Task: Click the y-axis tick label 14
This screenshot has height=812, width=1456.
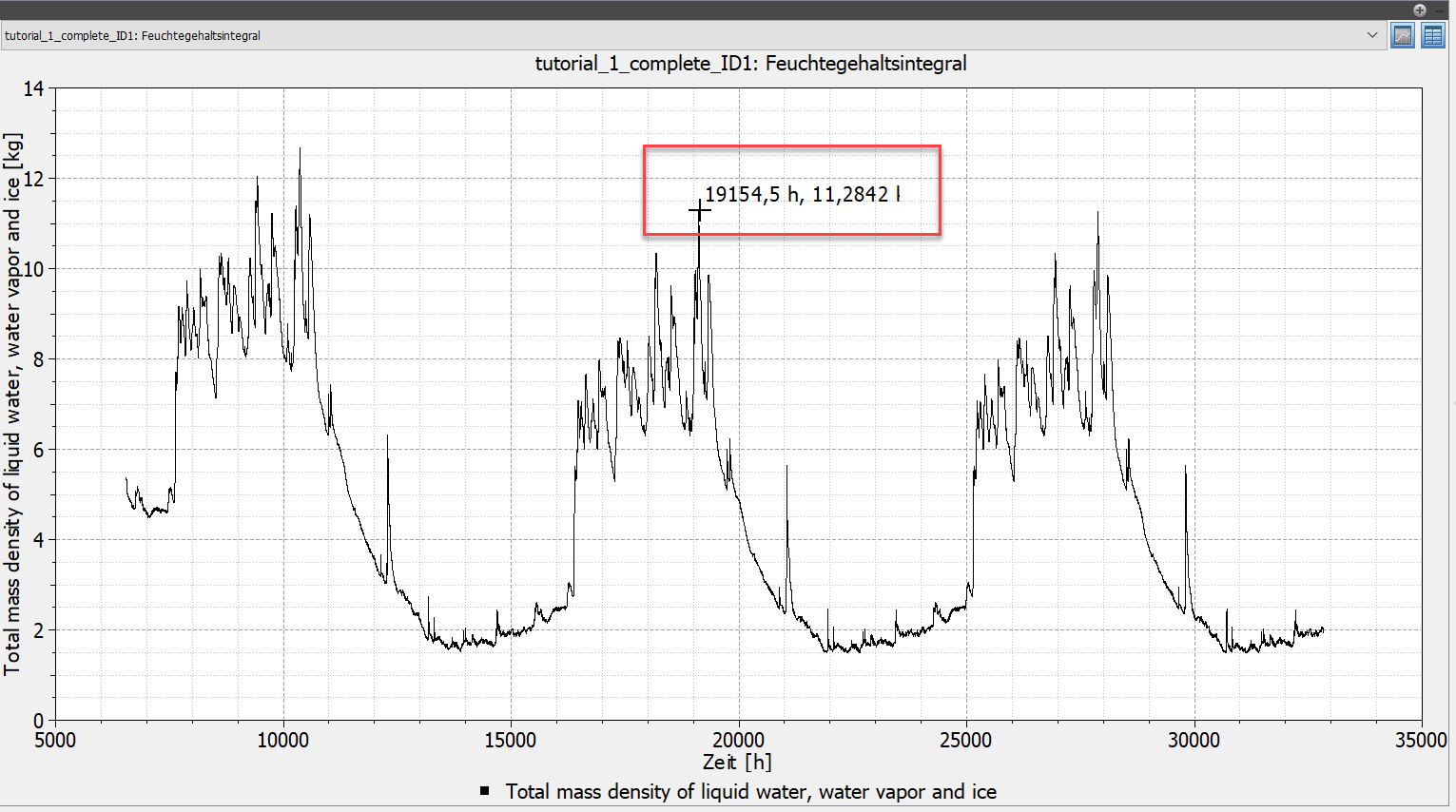Action: [34, 88]
